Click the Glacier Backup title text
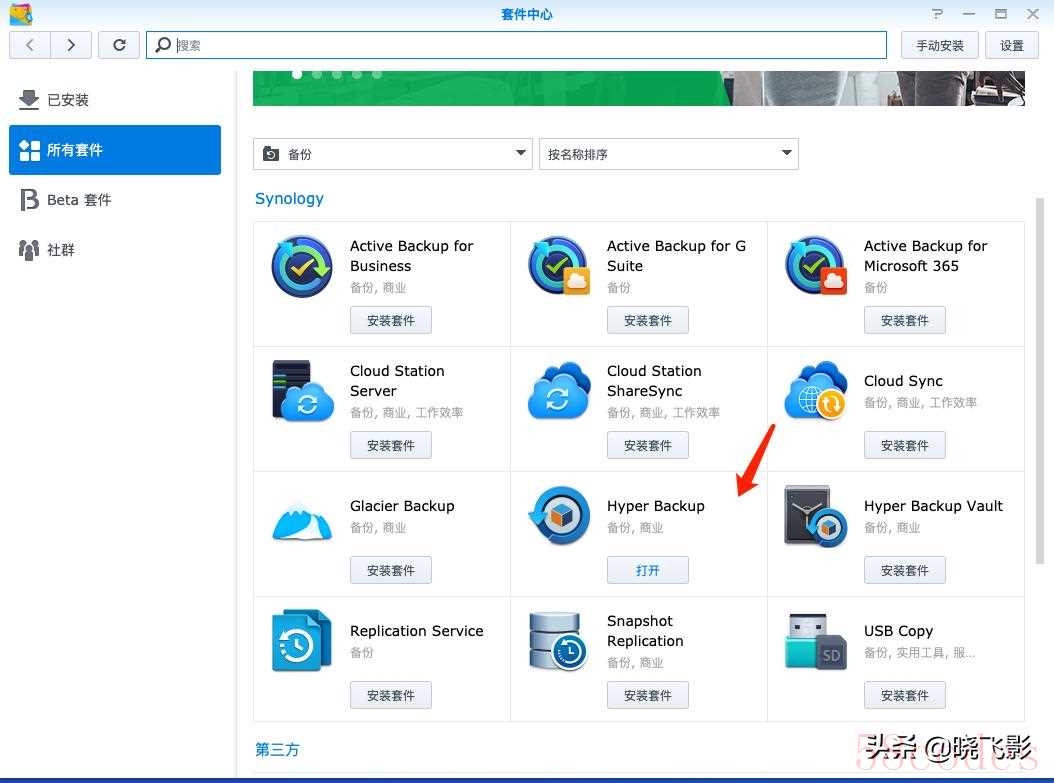The image size is (1054, 783). pos(402,506)
